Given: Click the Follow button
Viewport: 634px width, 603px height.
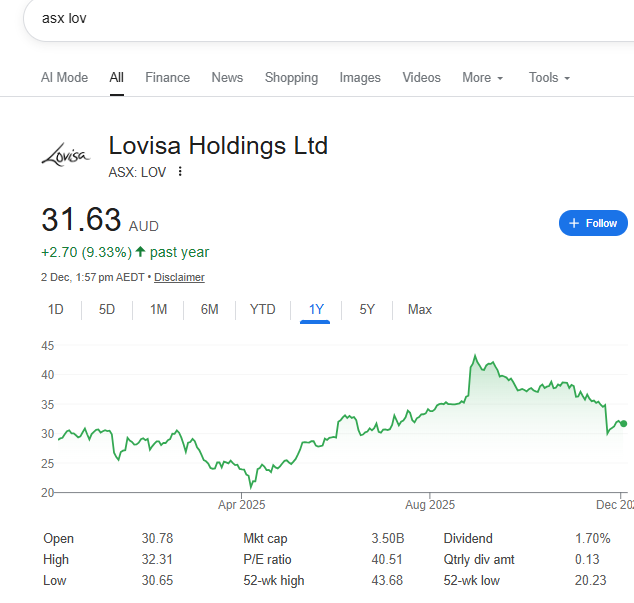Looking at the screenshot, I should [593, 223].
